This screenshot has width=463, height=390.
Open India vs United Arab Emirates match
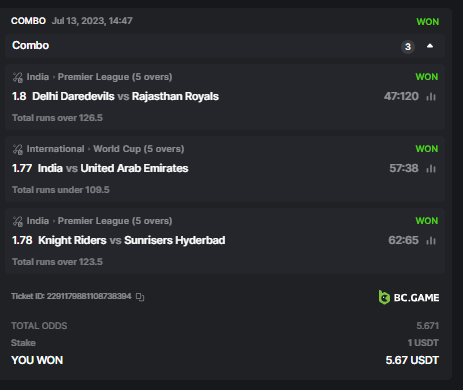(113, 168)
